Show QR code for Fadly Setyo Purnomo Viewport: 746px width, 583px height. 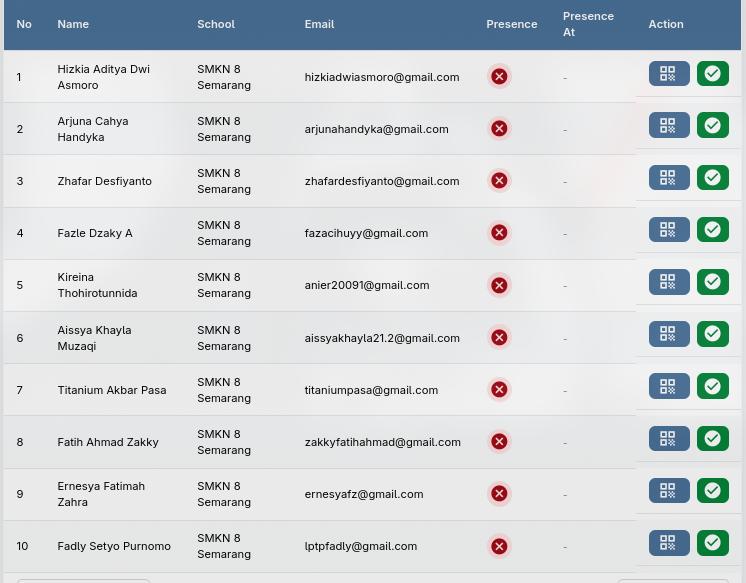point(668,543)
